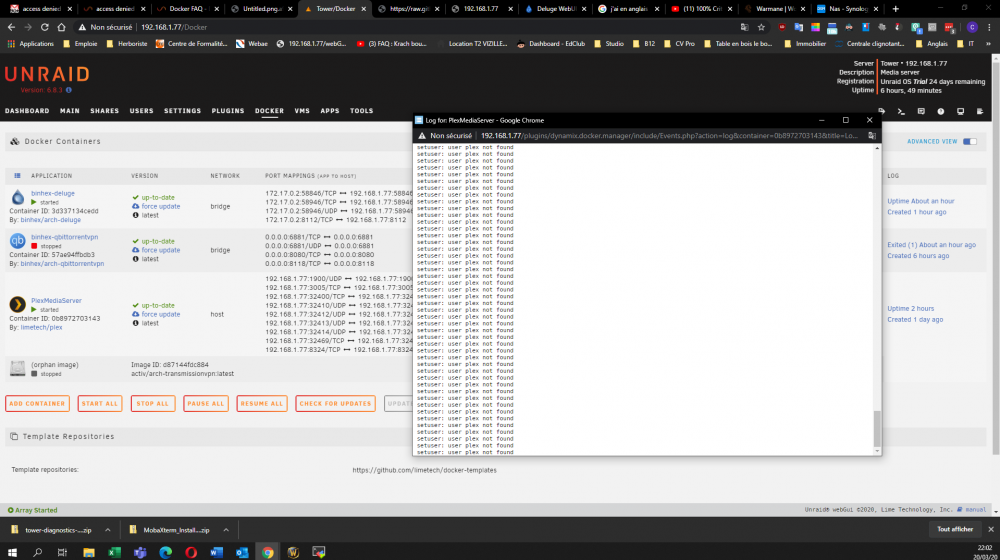This screenshot has width=1000, height=560.
Task: Open the Unraid terminal icon
Action: coord(901,111)
